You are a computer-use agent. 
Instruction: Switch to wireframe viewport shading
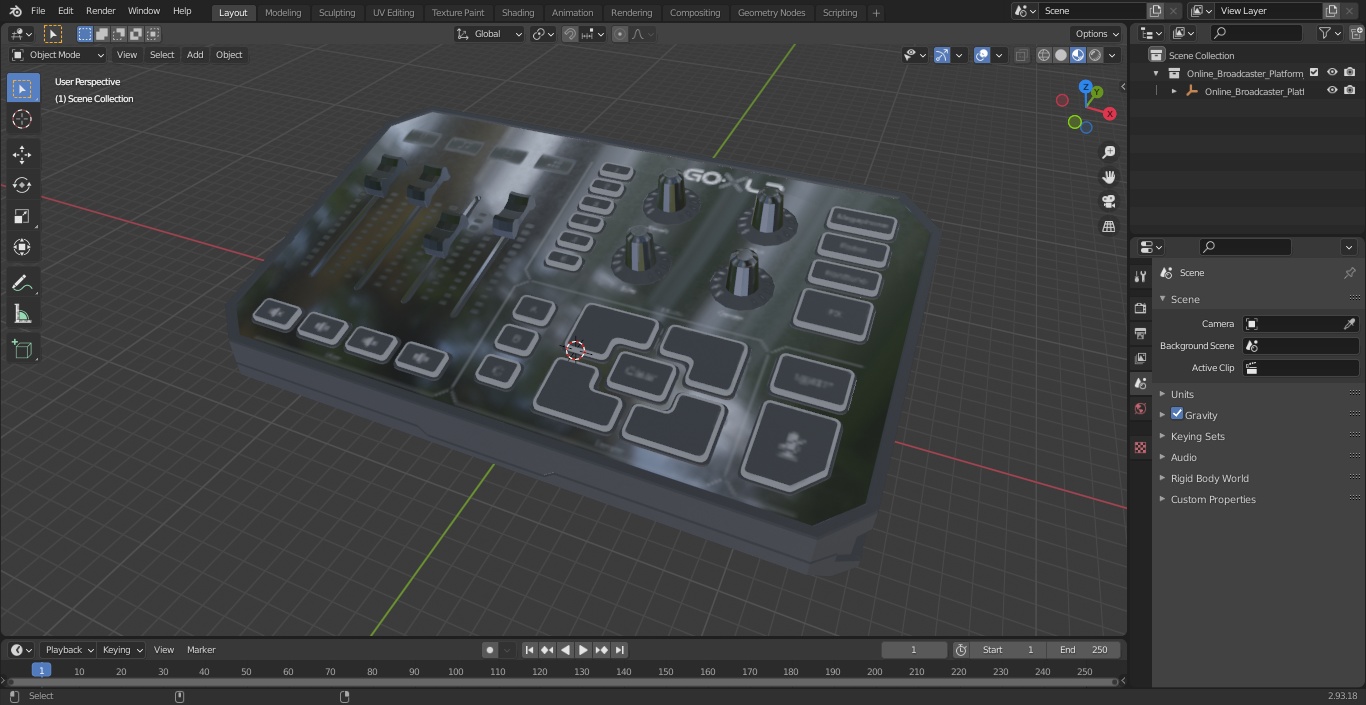1044,55
